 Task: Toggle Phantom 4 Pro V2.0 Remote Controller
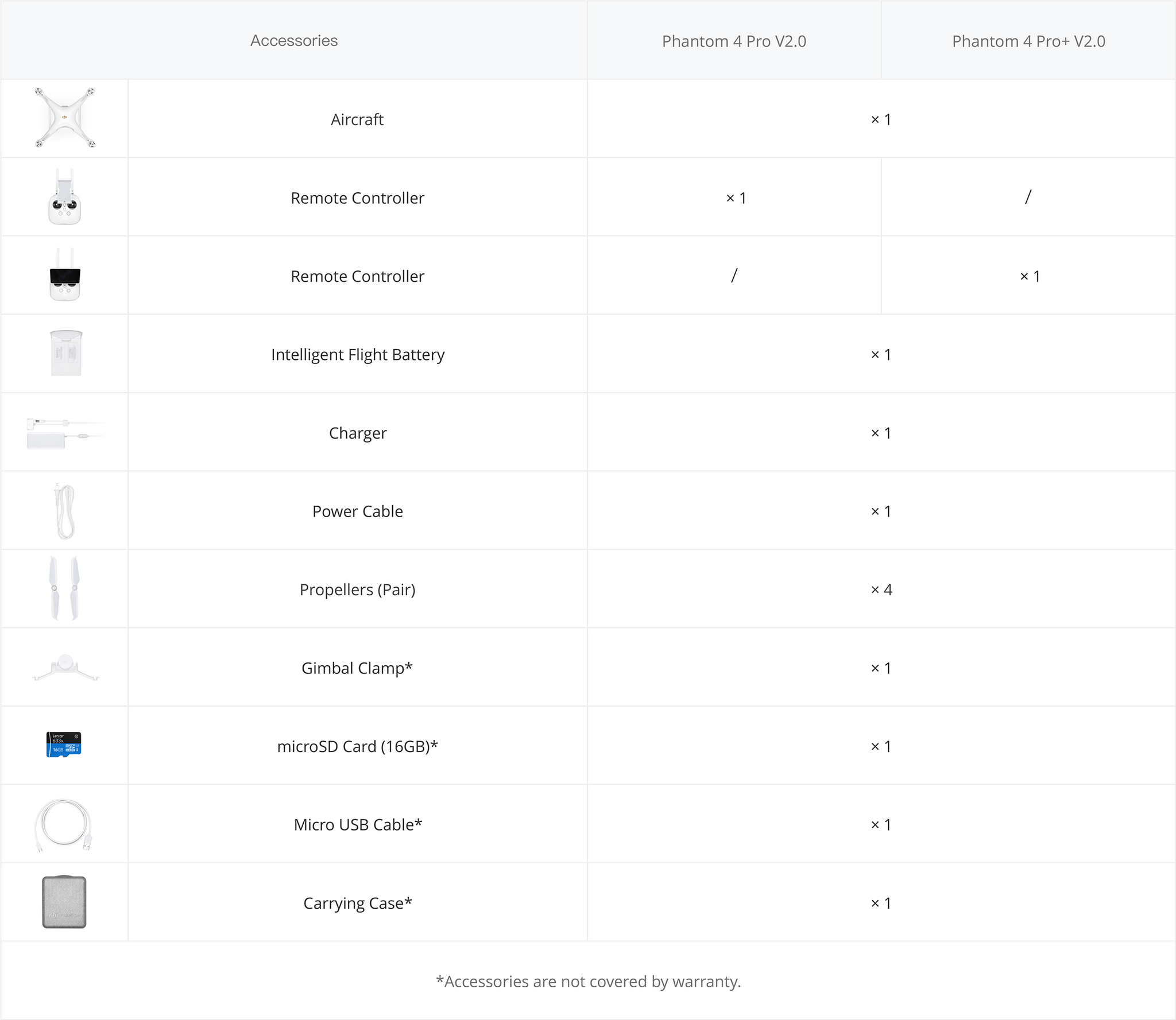coord(734,196)
